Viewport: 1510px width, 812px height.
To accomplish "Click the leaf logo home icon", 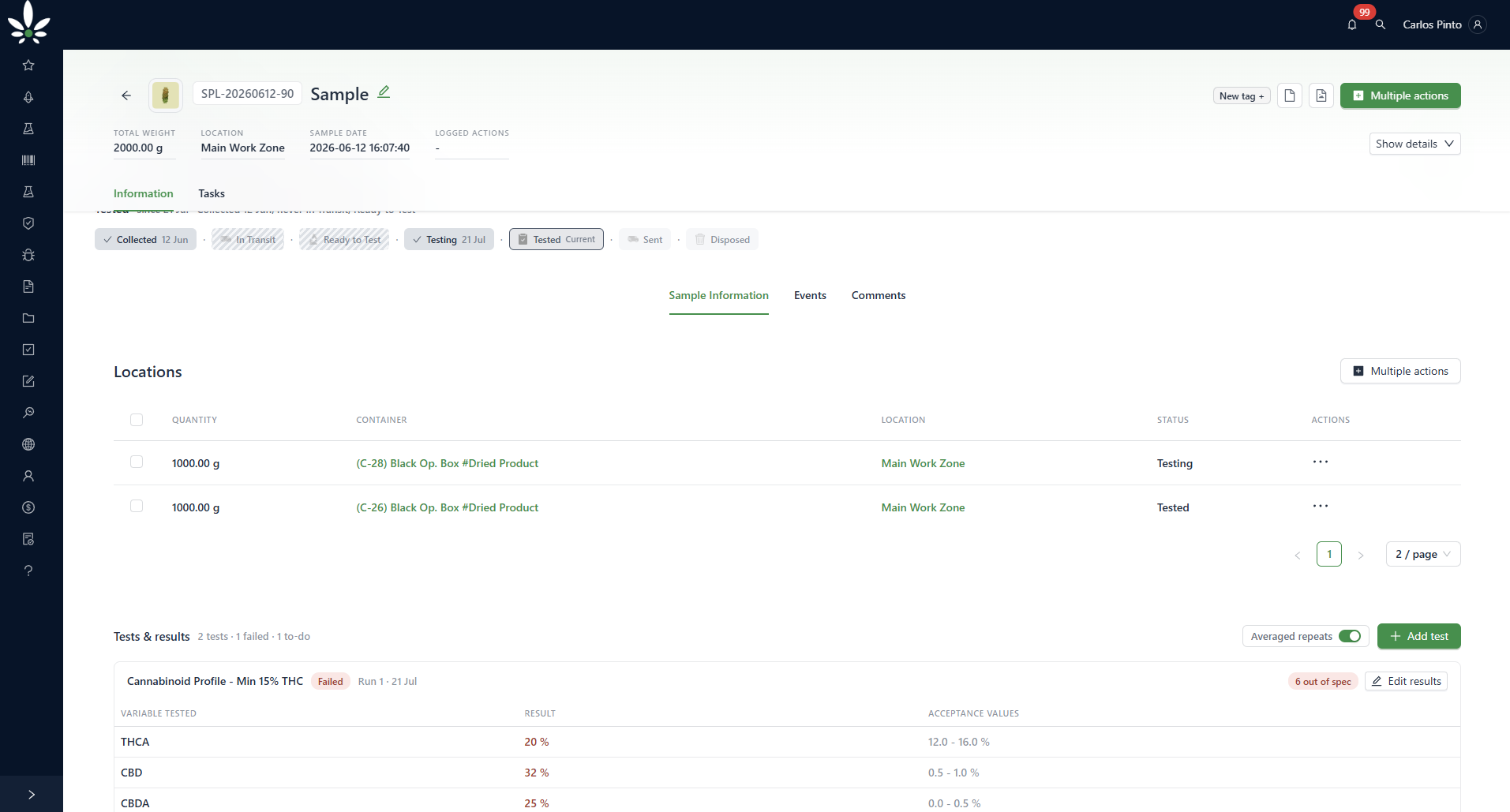I will pyautogui.click(x=29, y=22).
